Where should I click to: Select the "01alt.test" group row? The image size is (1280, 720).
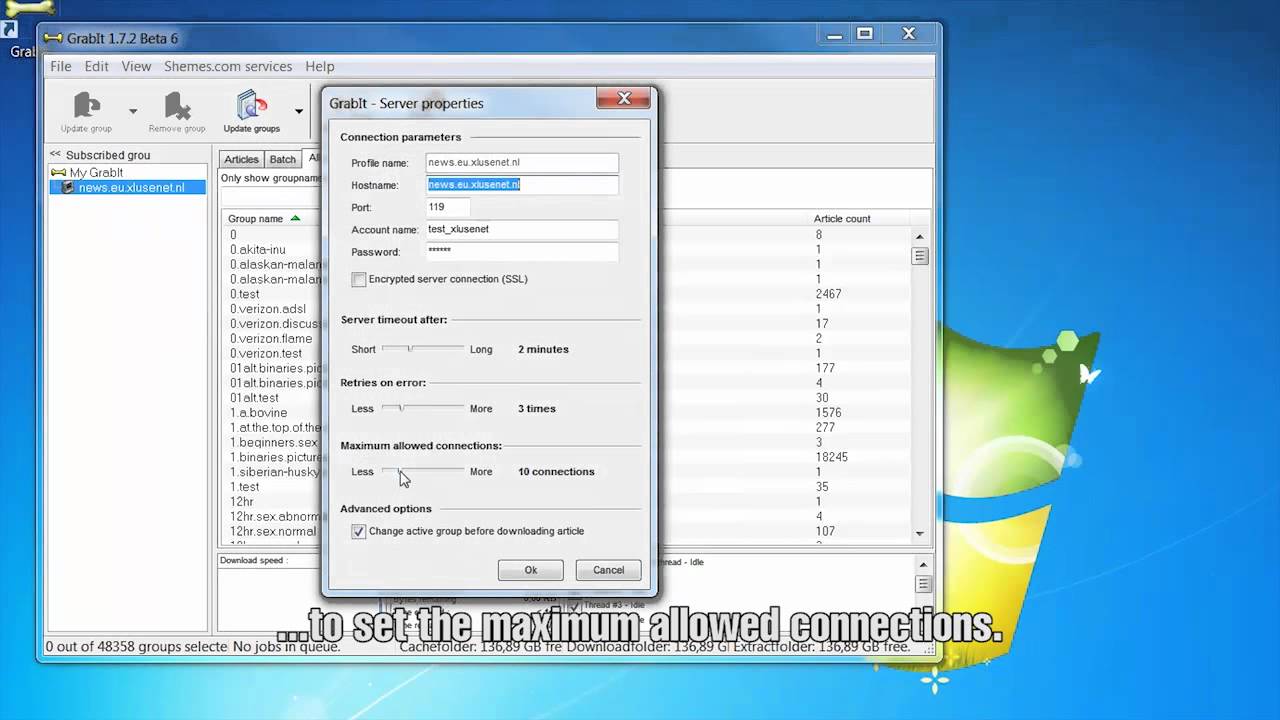pyautogui.click(x=255, y=398)
